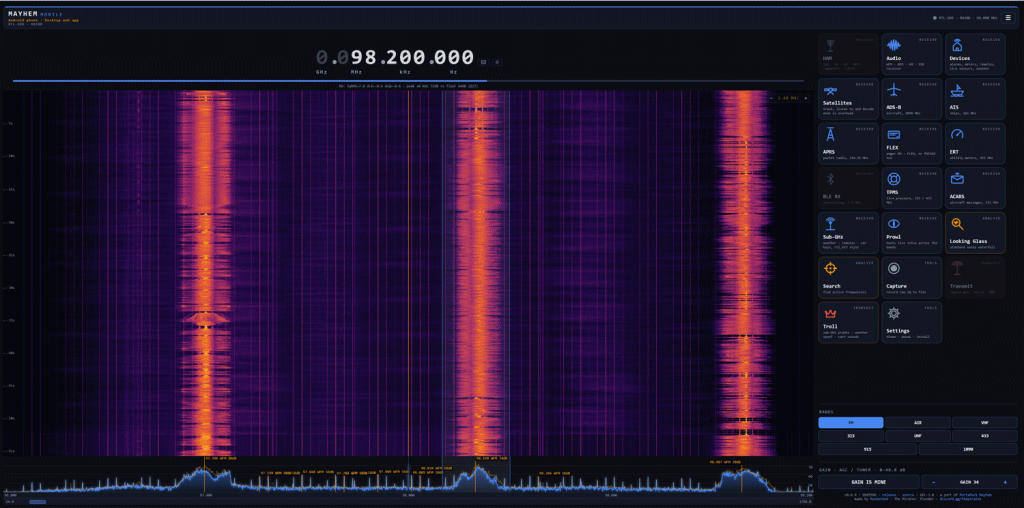Viewport: 1024px width, 508px height.
Task: Open the HAM receiver tile
Action: [x=848, y=54]
